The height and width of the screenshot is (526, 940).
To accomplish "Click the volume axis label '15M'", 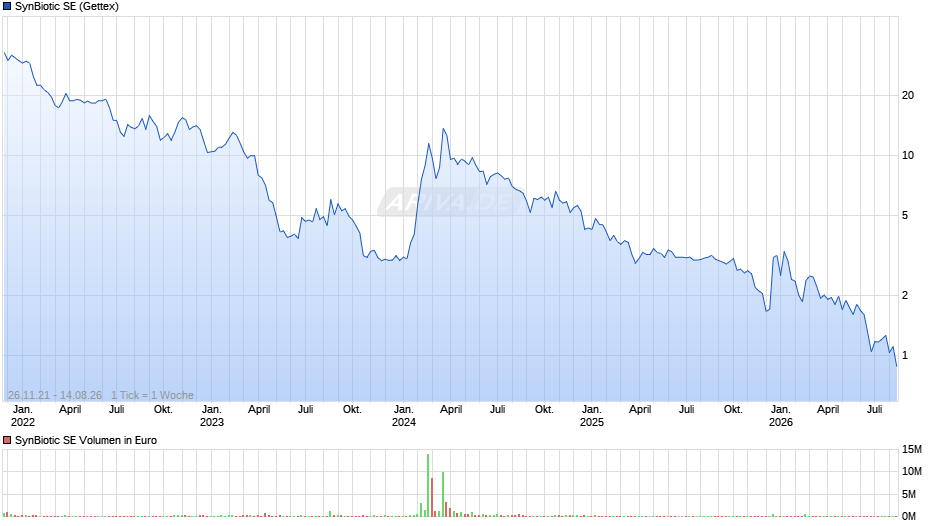I will pyautogui.click(x=911, y=449).
